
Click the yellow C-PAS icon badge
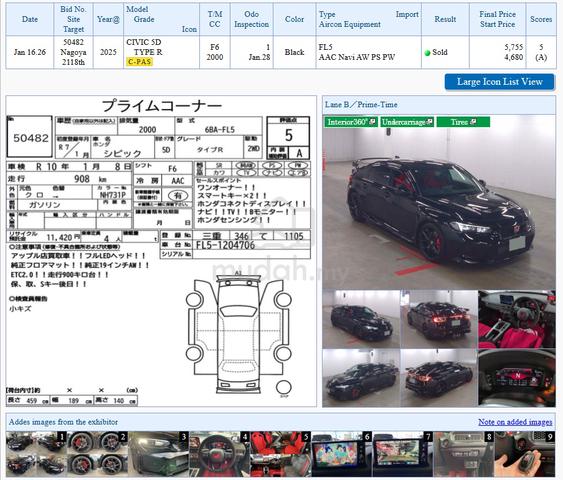coord(139,62)
